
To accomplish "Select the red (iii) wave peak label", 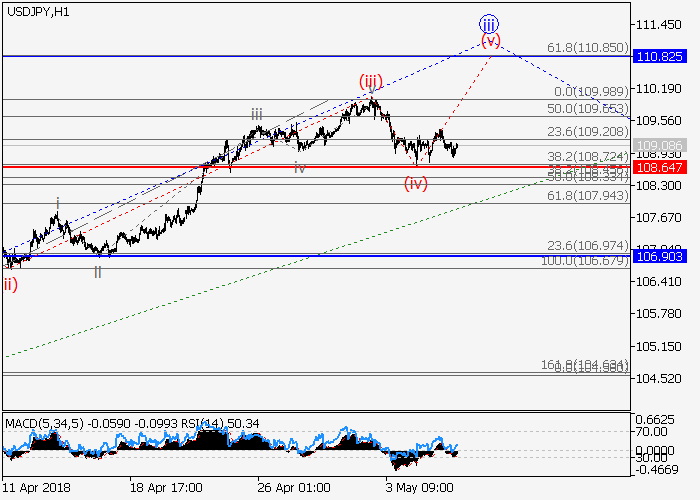I will click(372, 81).
